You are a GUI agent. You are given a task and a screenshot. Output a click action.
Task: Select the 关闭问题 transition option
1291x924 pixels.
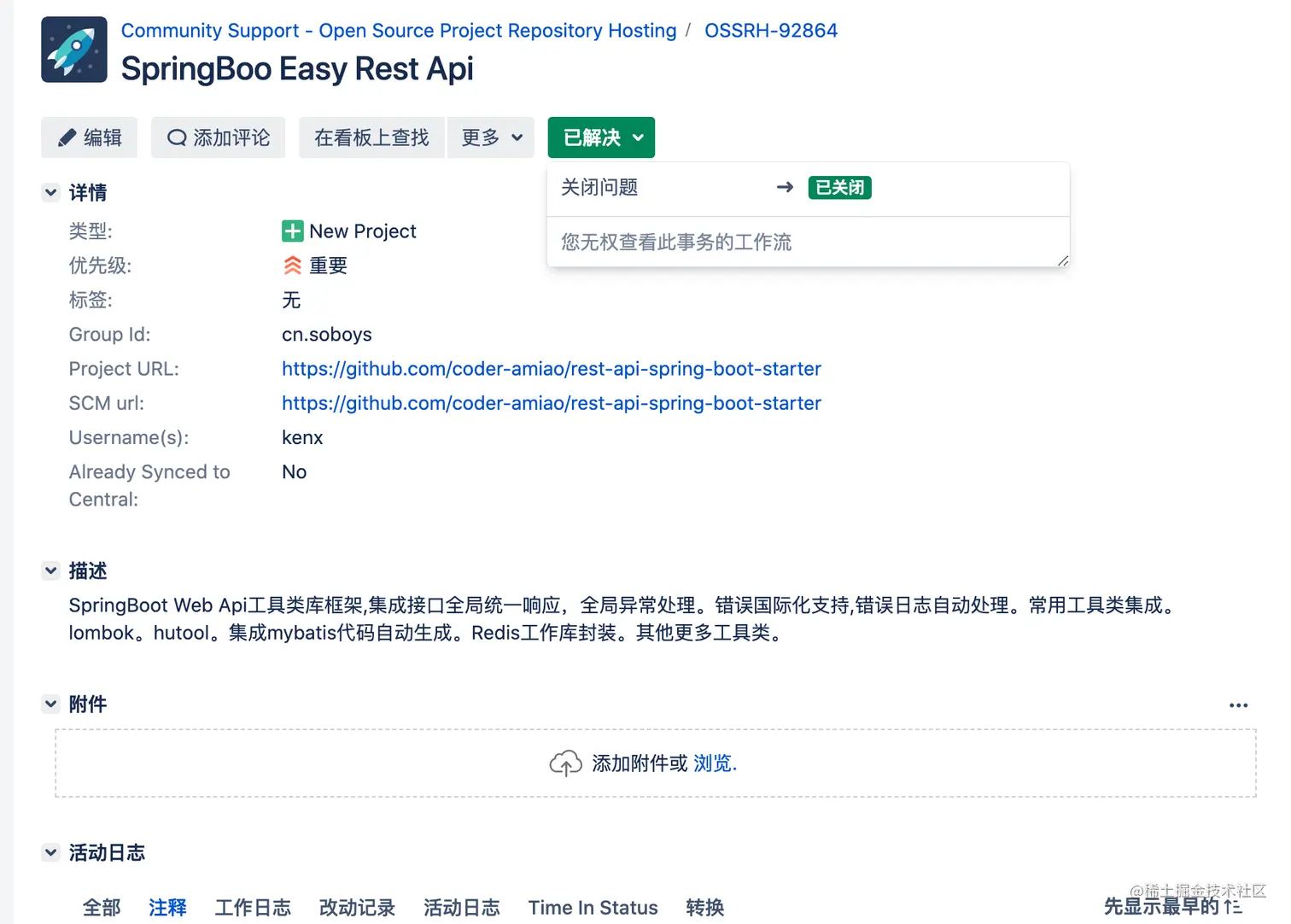click(808, 188)
